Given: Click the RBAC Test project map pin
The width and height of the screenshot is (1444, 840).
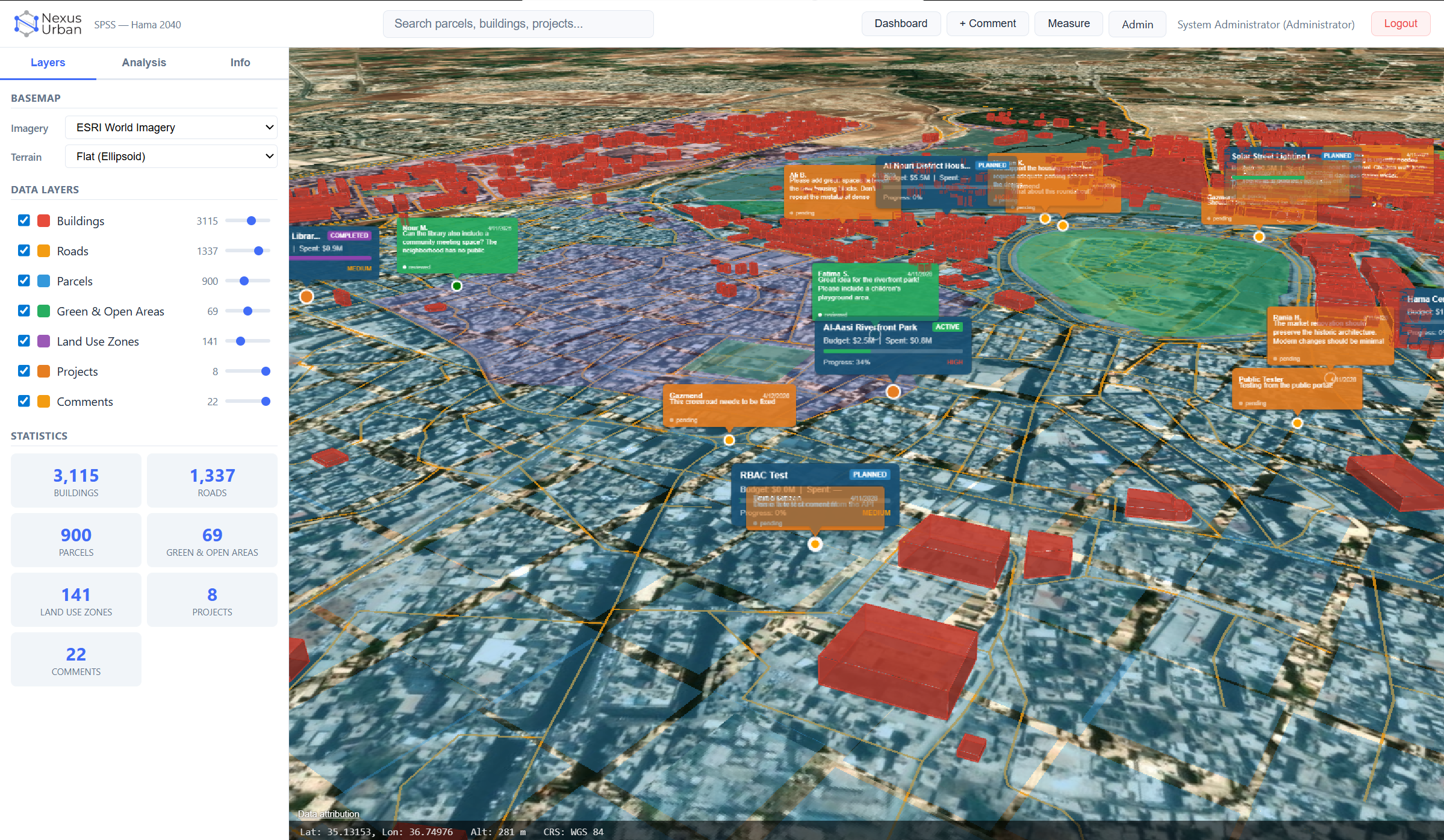Looking at the screenshot, I should point(815,544).
